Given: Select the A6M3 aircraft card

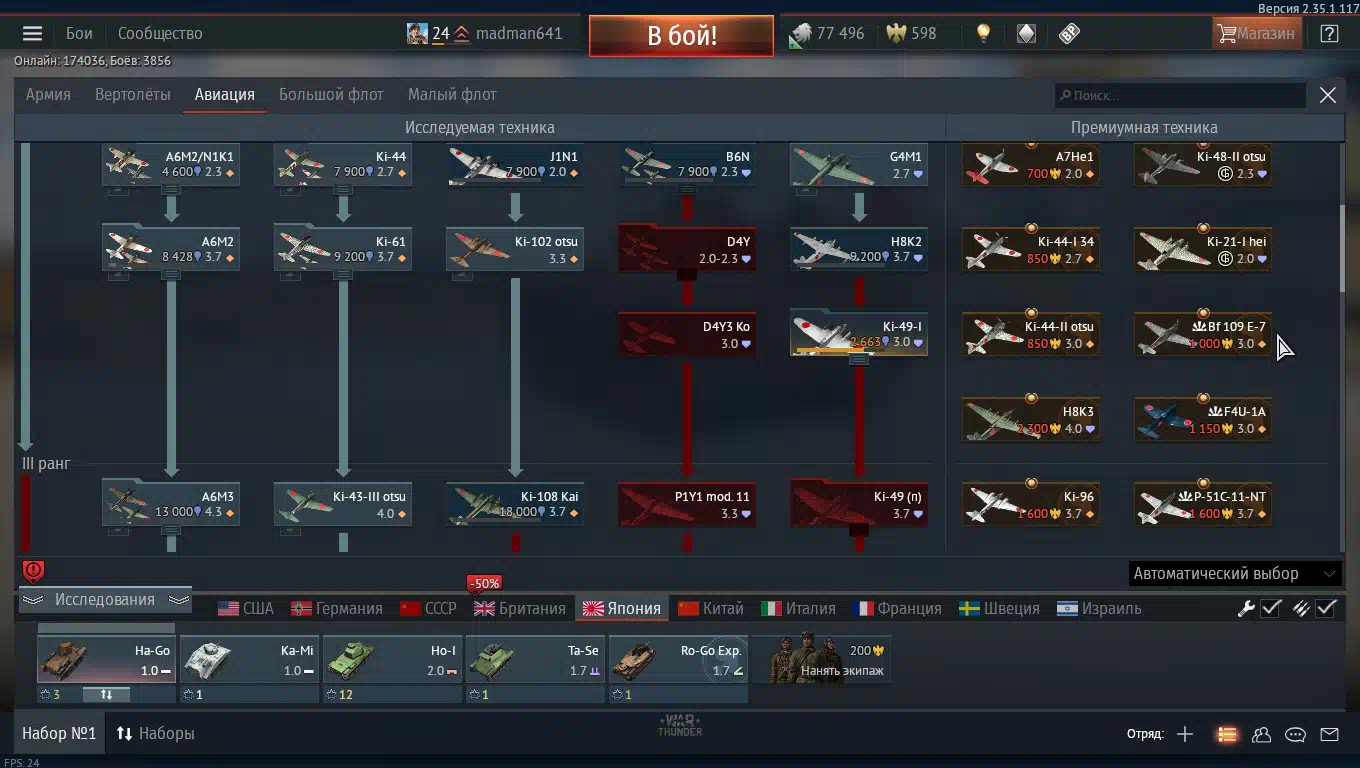Looking at the screenshot, I should [x=171, y=504].
